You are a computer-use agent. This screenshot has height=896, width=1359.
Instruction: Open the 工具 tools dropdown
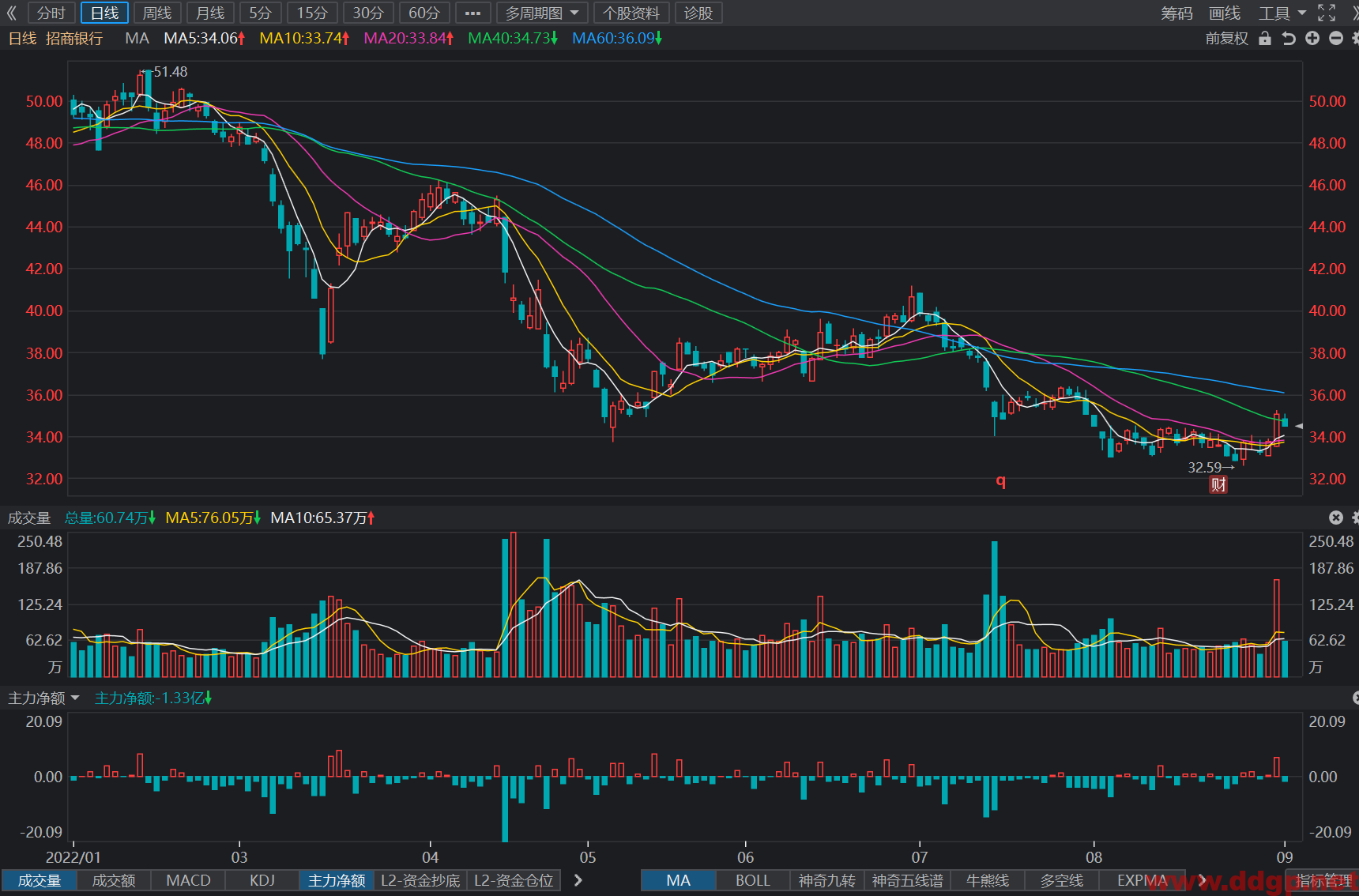[1282, 13]
